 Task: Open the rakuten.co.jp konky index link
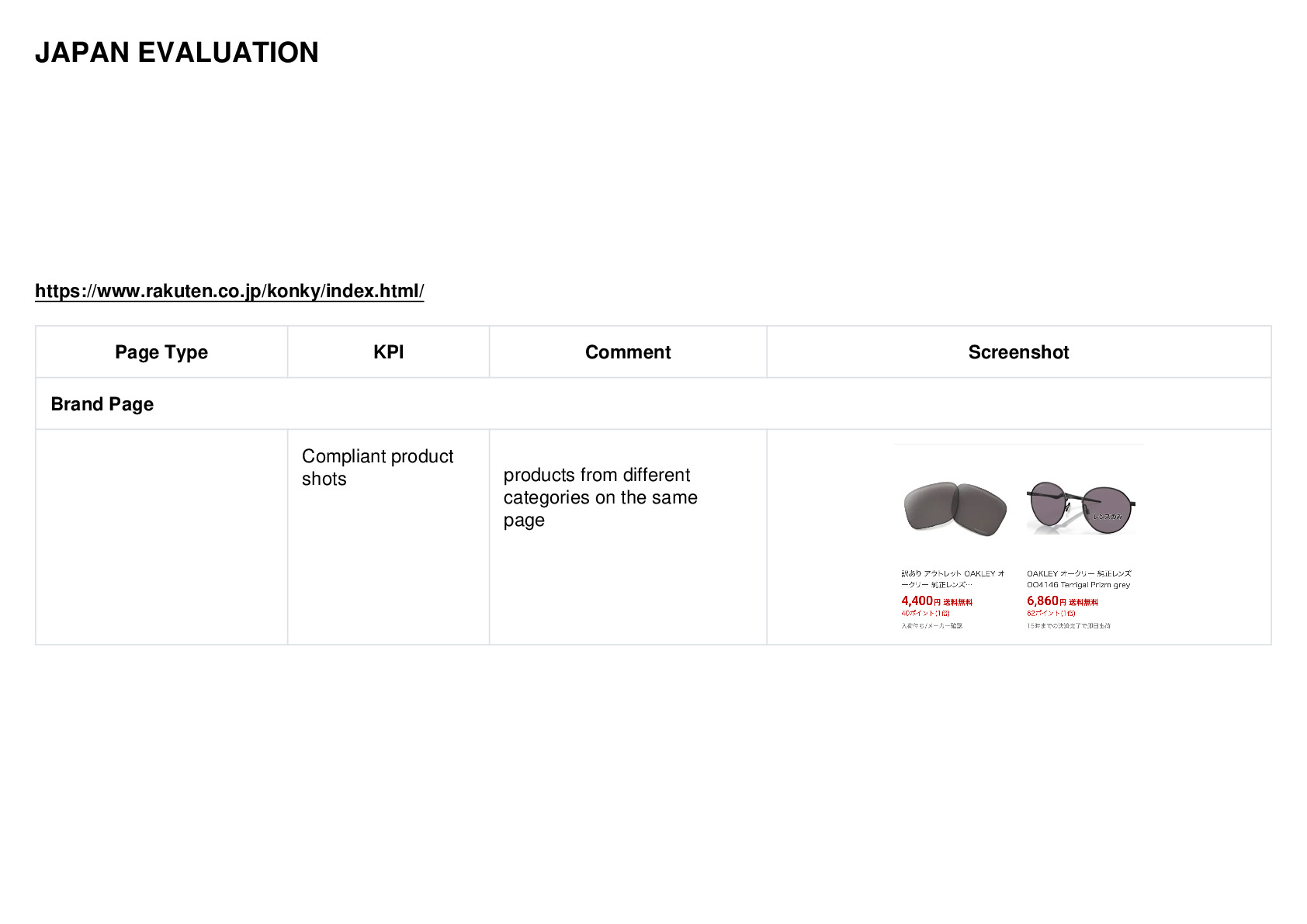[x=229, y=291]
